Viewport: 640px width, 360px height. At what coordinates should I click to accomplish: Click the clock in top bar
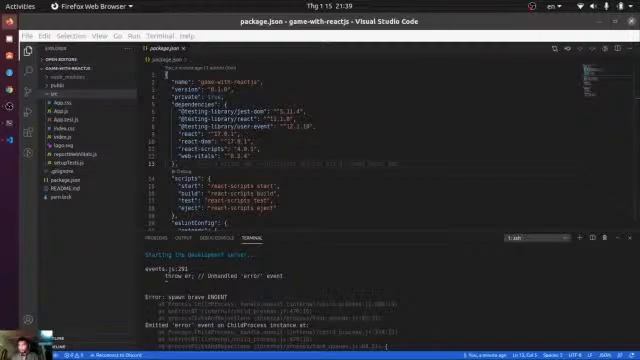tap(329, 6)
